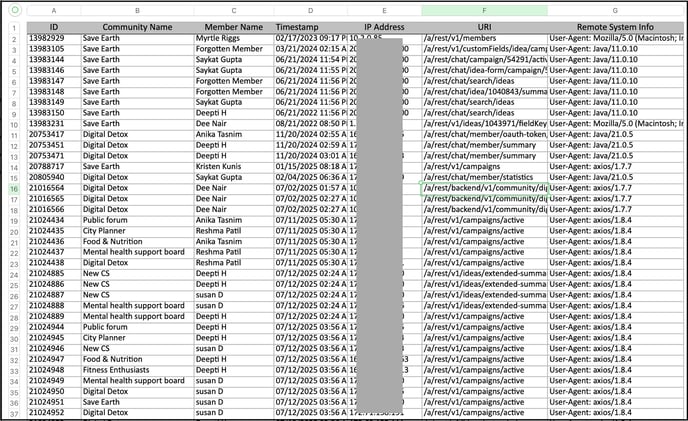
Task: Select Anika Tasnim cell in row 11
Action: 234,134
